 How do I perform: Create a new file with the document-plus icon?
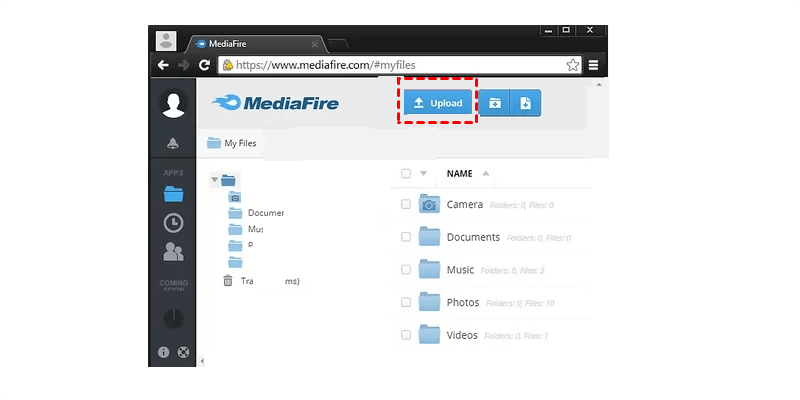coord(526,103)
